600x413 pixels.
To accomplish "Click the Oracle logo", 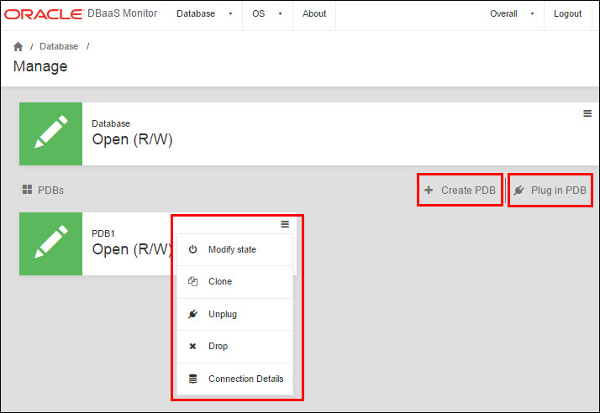I will (x=44, y=14).
